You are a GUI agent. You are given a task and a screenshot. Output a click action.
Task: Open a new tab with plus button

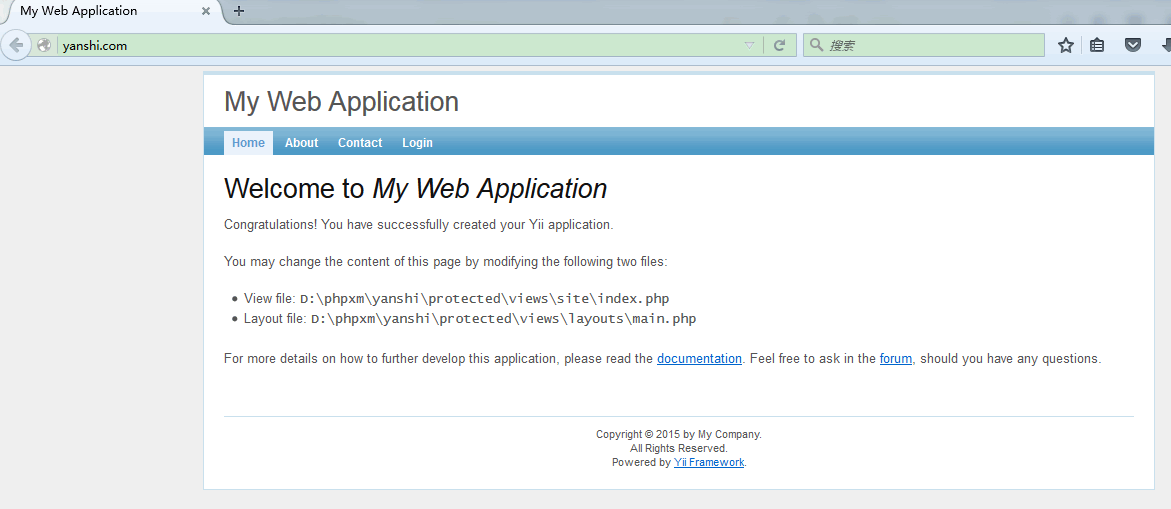click(239, 11)
